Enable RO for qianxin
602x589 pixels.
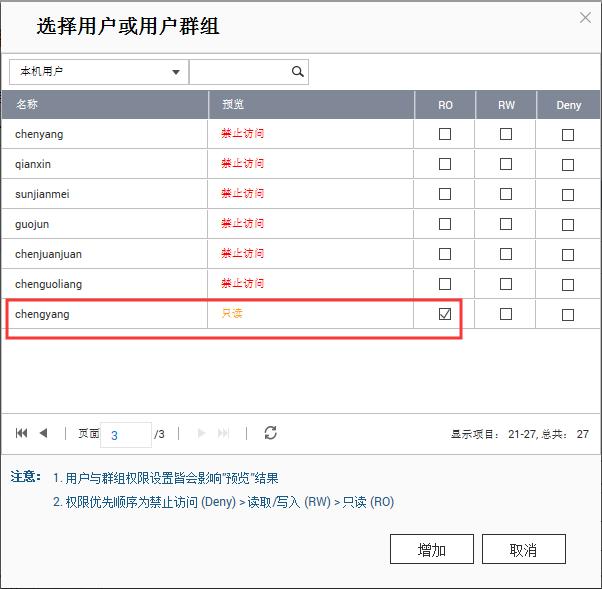tap(445, 164)
